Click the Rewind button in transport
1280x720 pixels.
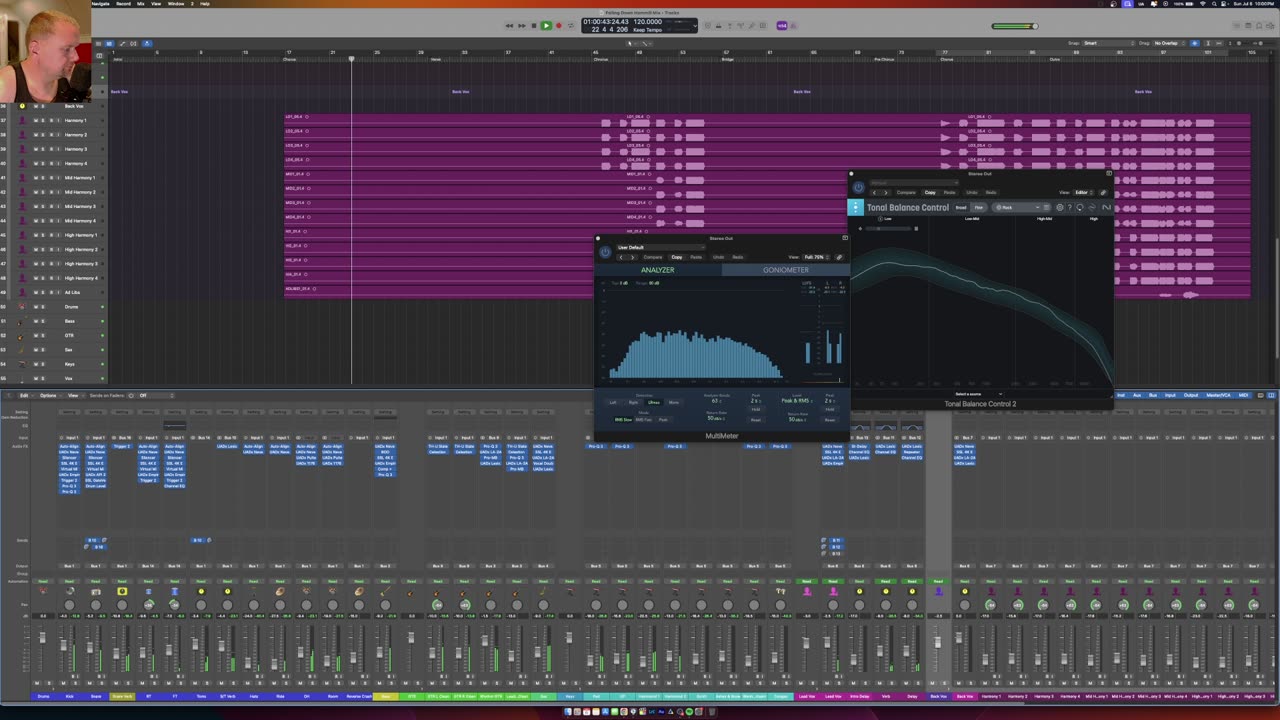[x=509, y=25]
